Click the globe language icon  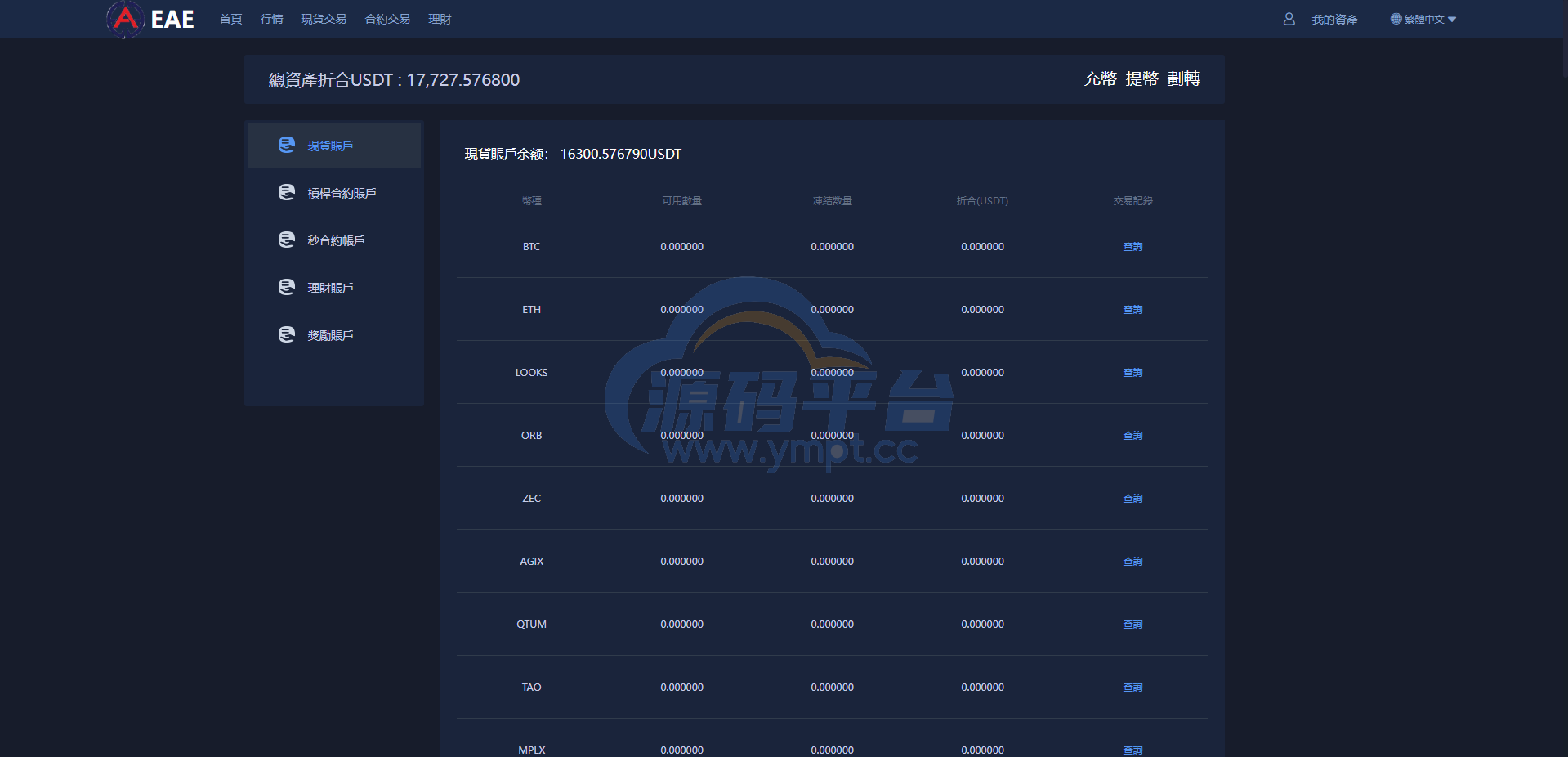click(x=1396, y=19)
